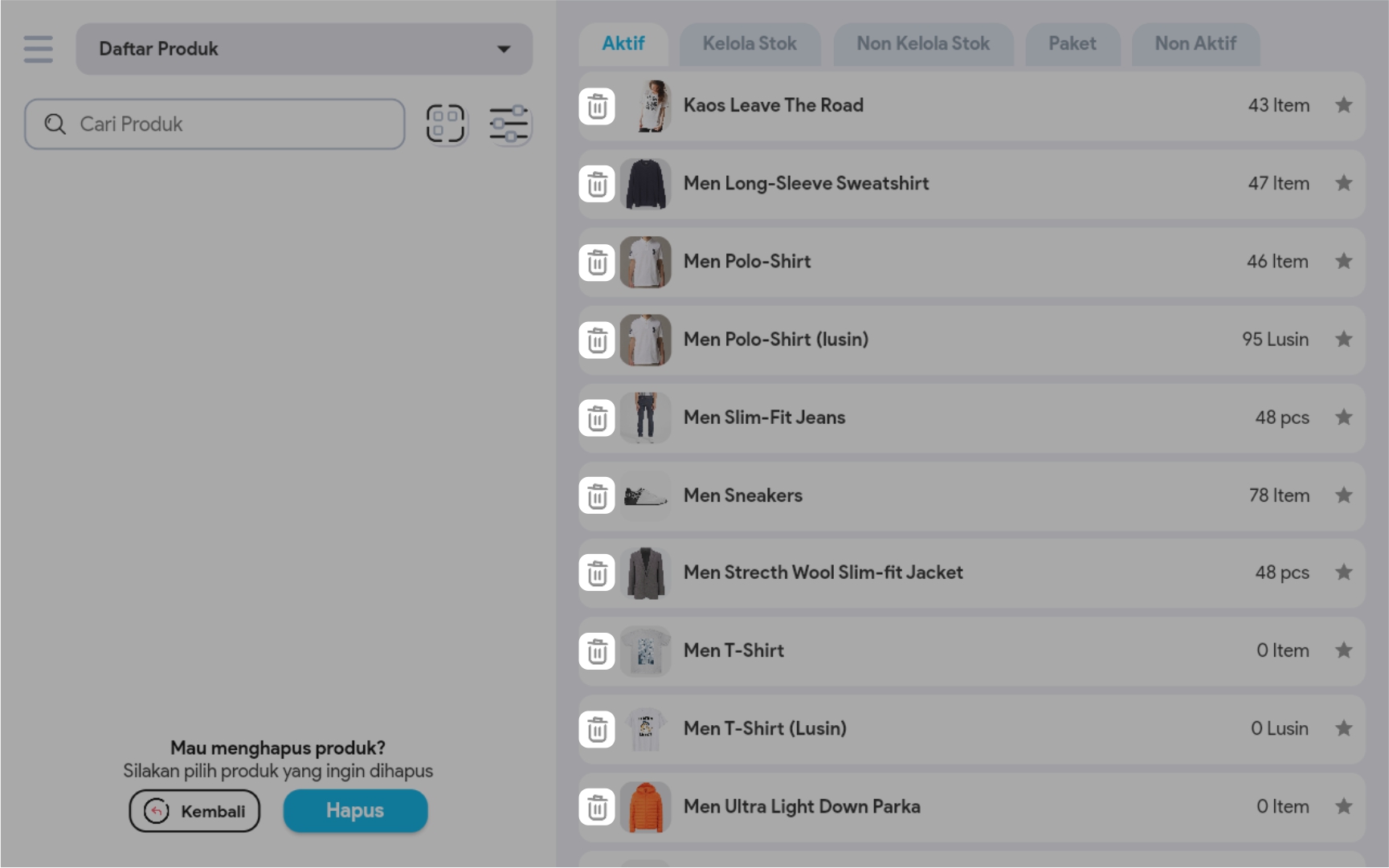
Task: Click the Men Strecth Wool Jacket thumbnail
Action: (645, 573)
